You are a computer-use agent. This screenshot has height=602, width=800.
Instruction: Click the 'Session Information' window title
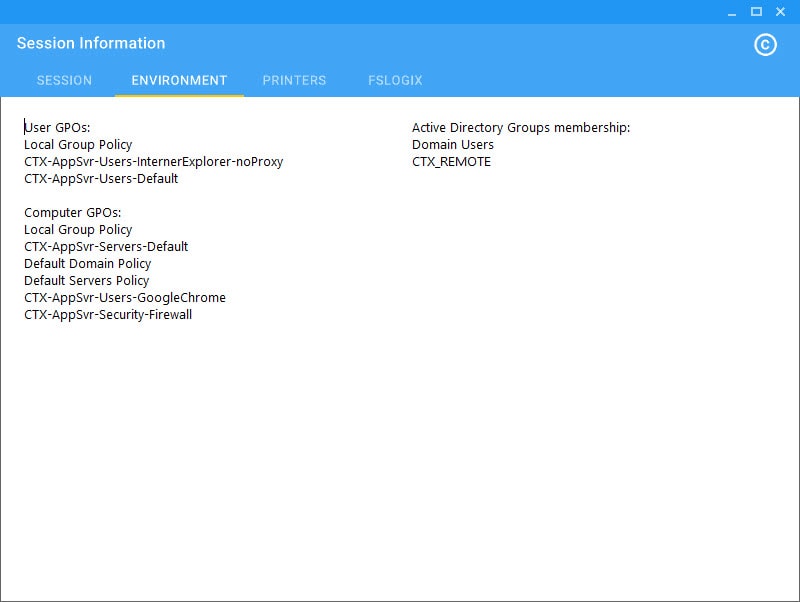pyautogui.click(x=91, y=43)
